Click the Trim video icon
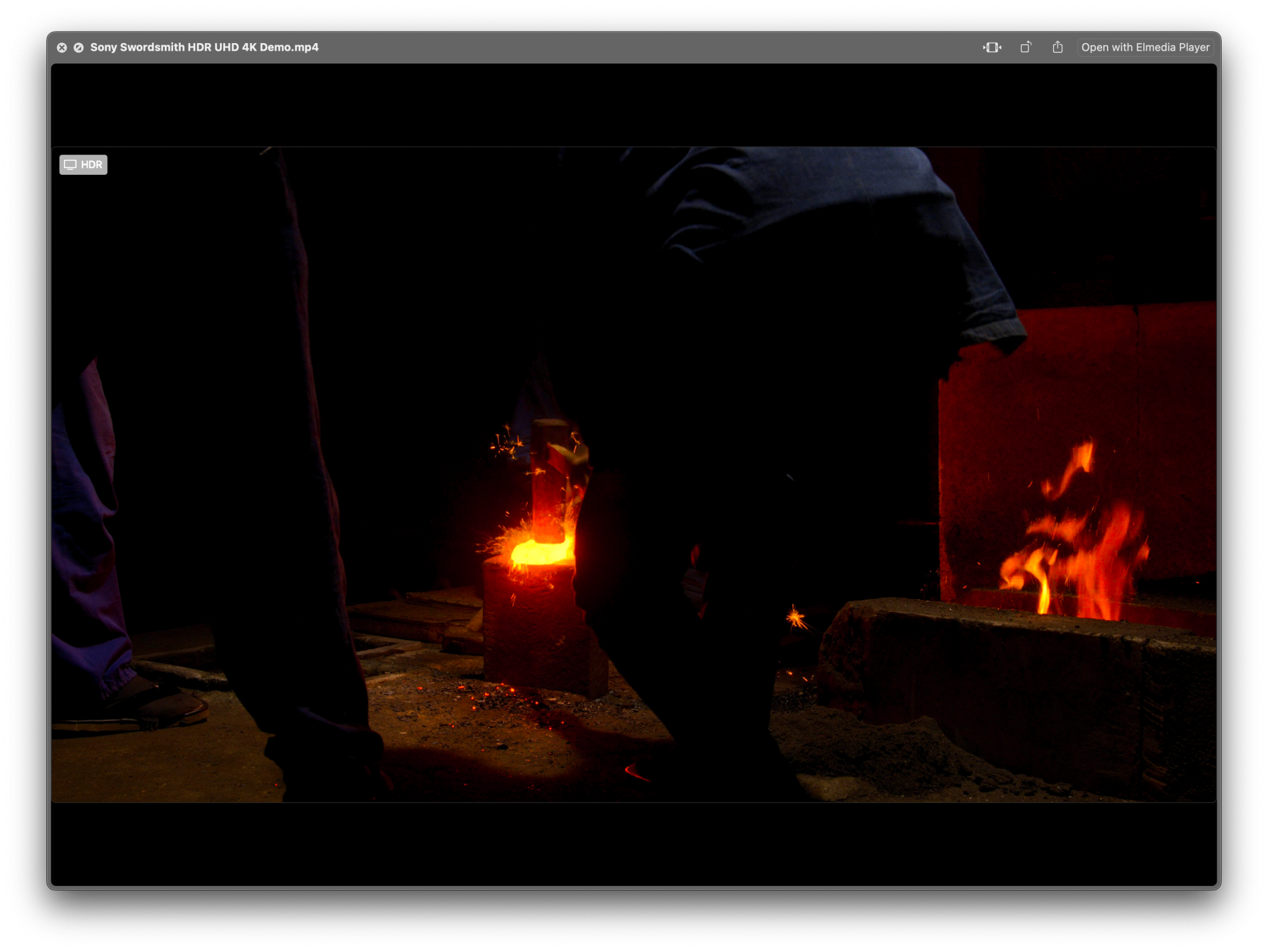Image resolution: width=1268 pixels, height=952 pixels. point(992,48)
